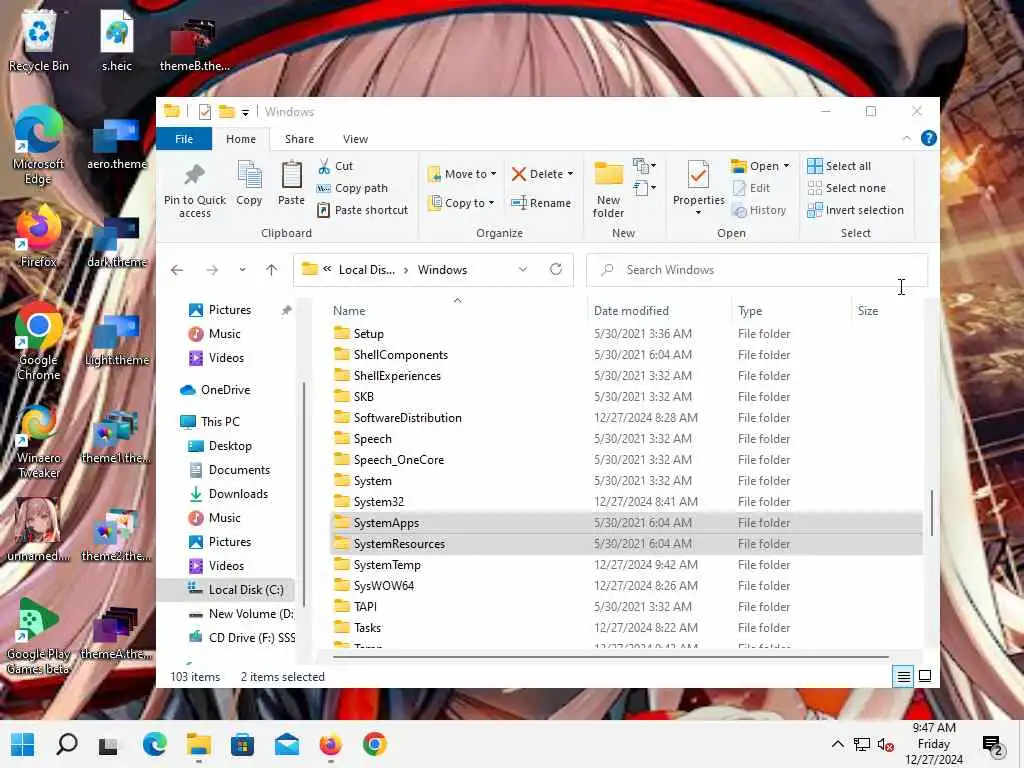Viewport: 1024px width, 768px height.
Task: Click the Properties checkmark icon
Action: point(698,175)
